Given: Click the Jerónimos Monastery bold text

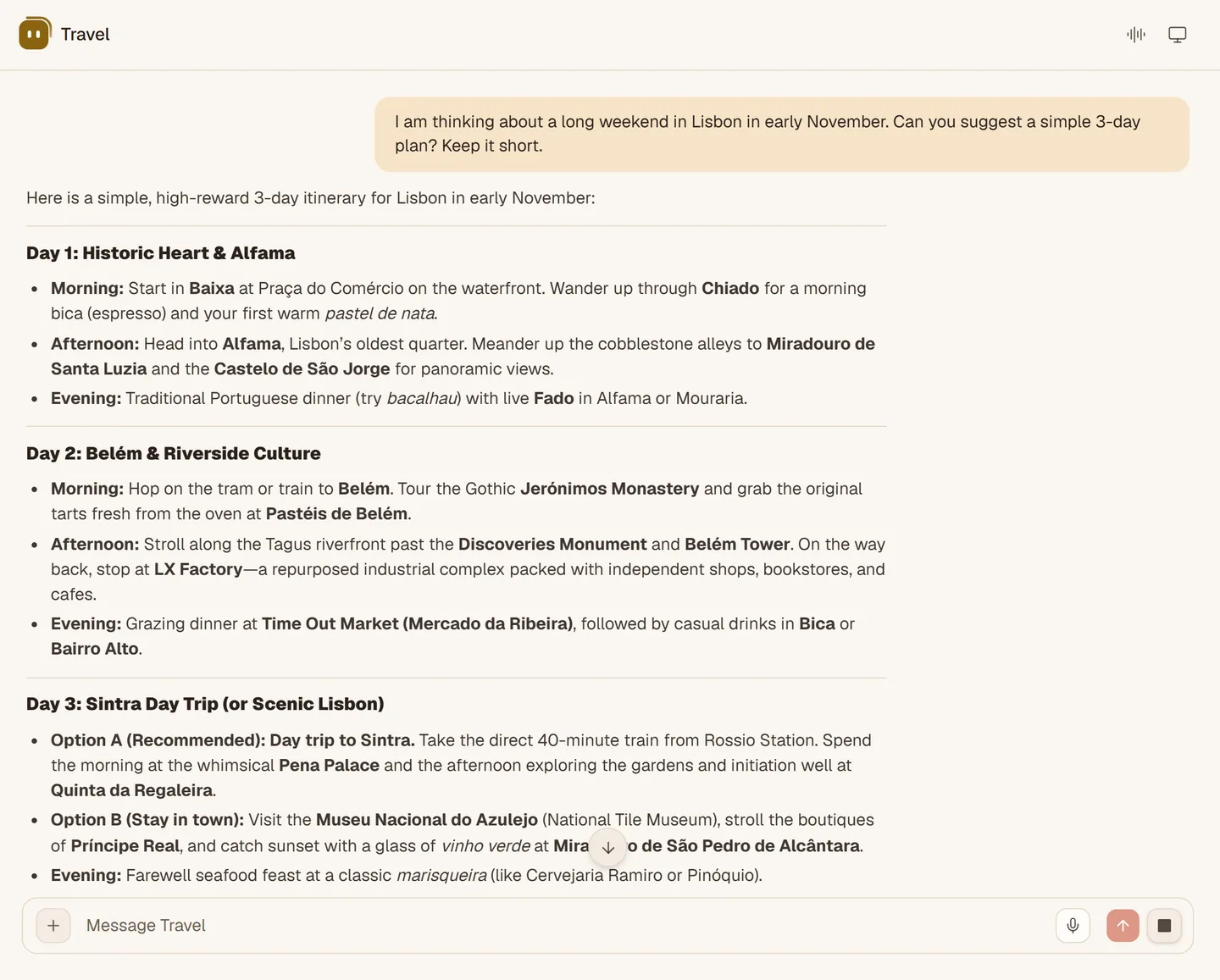Looking at the screenshot, I should coord(610,489).
